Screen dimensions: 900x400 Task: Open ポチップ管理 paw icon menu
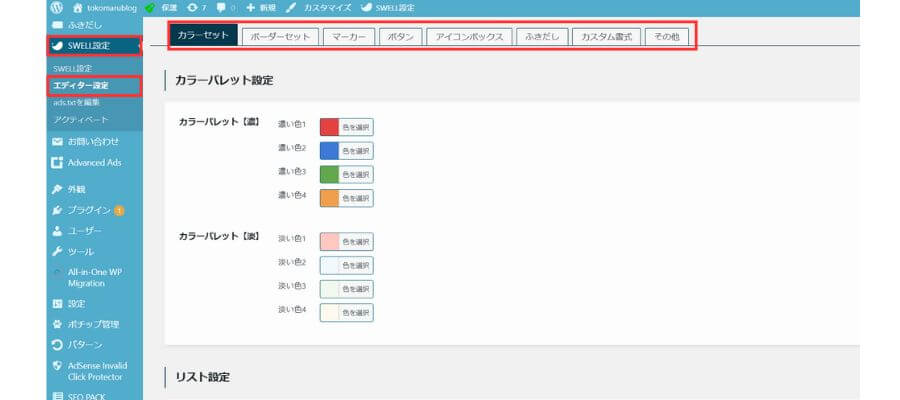pyautogui.click(x=92, y=324)
